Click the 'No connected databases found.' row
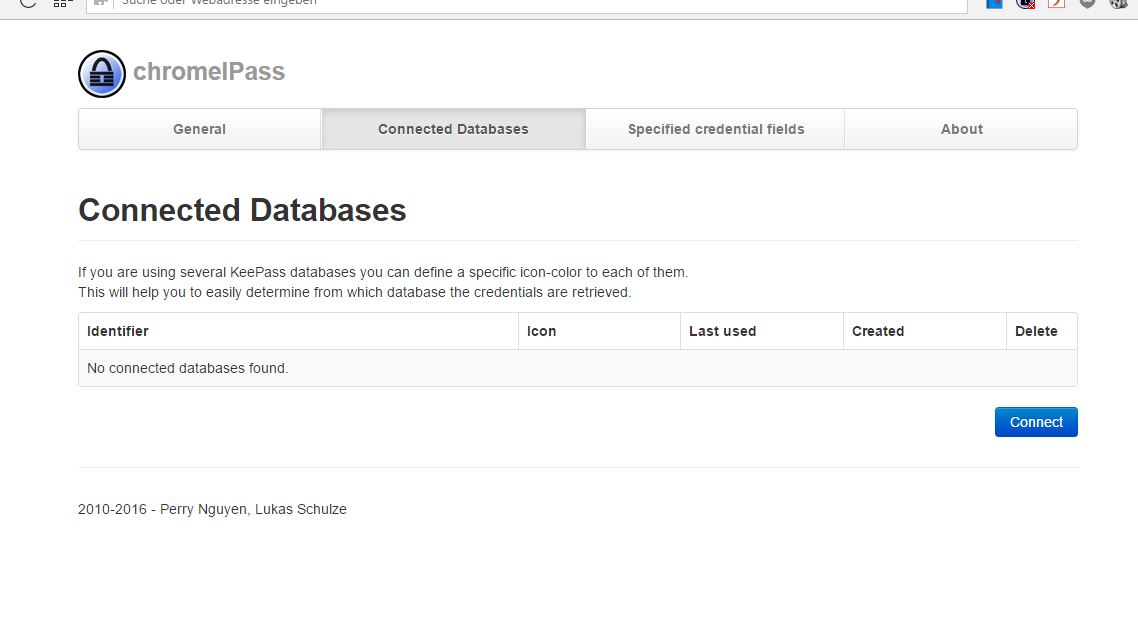Viewport: 1138px width, 630px height. tap(578, 368)
